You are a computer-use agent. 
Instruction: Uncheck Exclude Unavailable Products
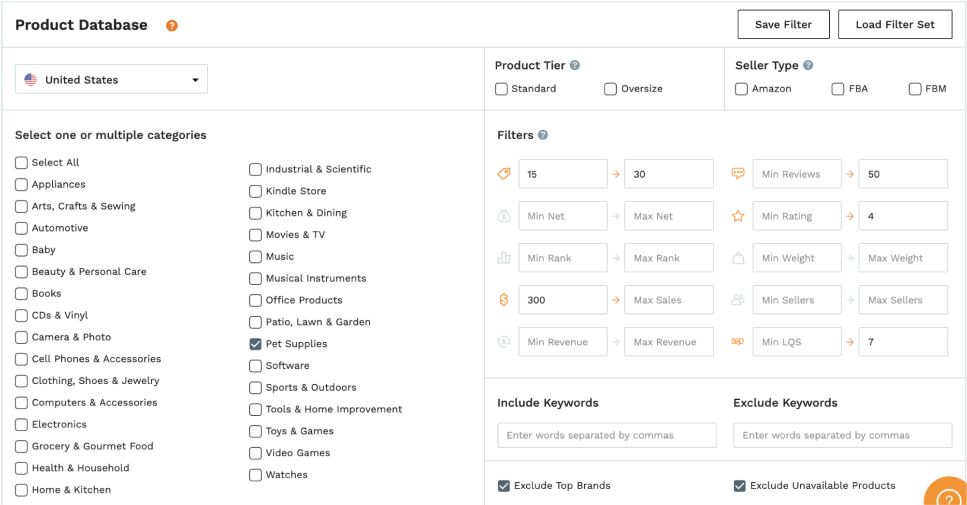[x=739, y=485]
